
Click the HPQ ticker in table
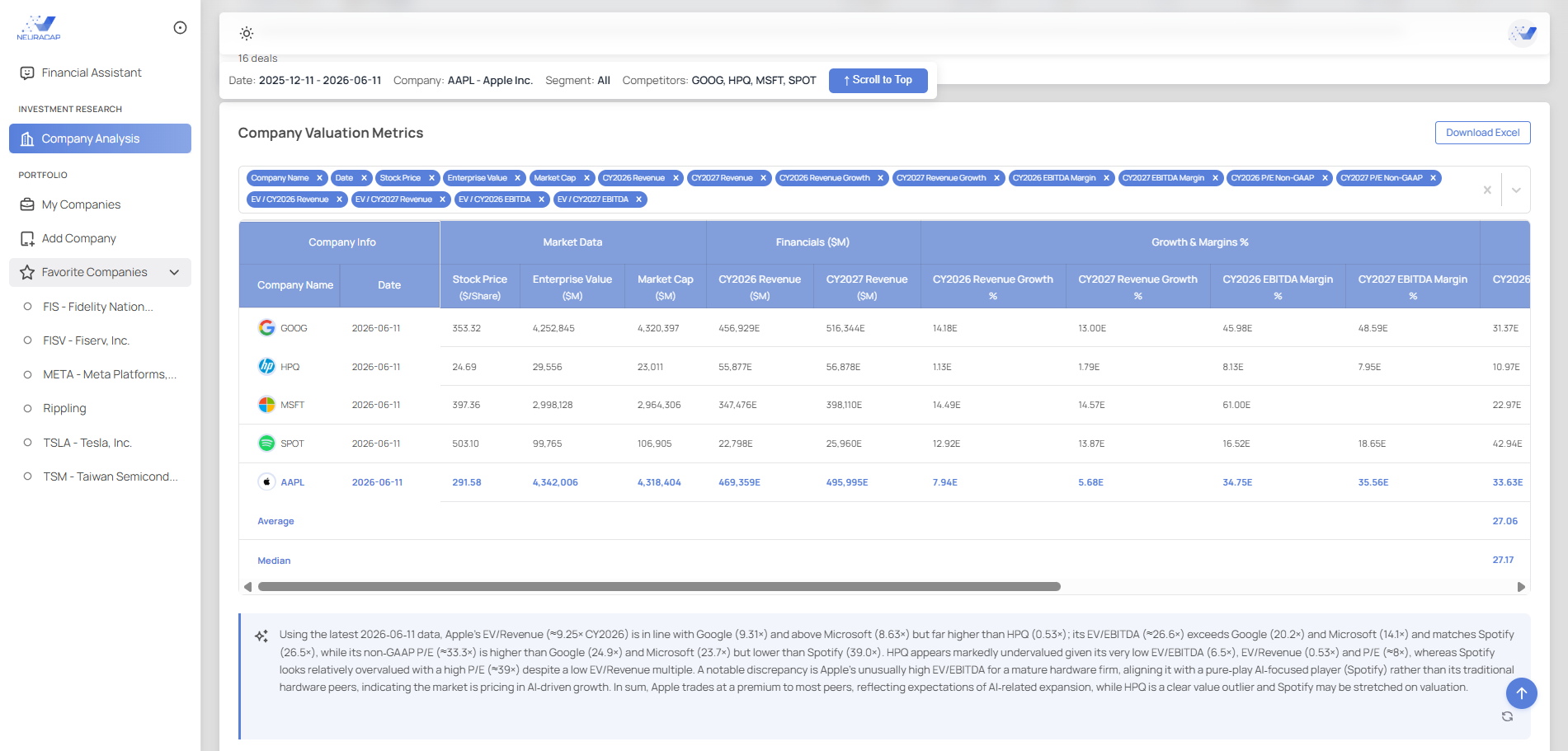click(290, 367)
